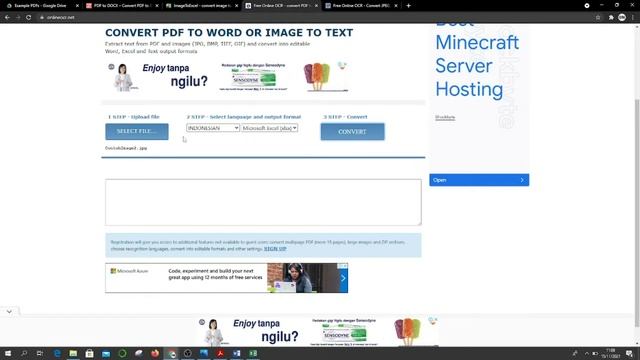Switch to the PDF to DOCX tab
The width and height of the screenshot is (640, 360).
(x=121, y=6)
